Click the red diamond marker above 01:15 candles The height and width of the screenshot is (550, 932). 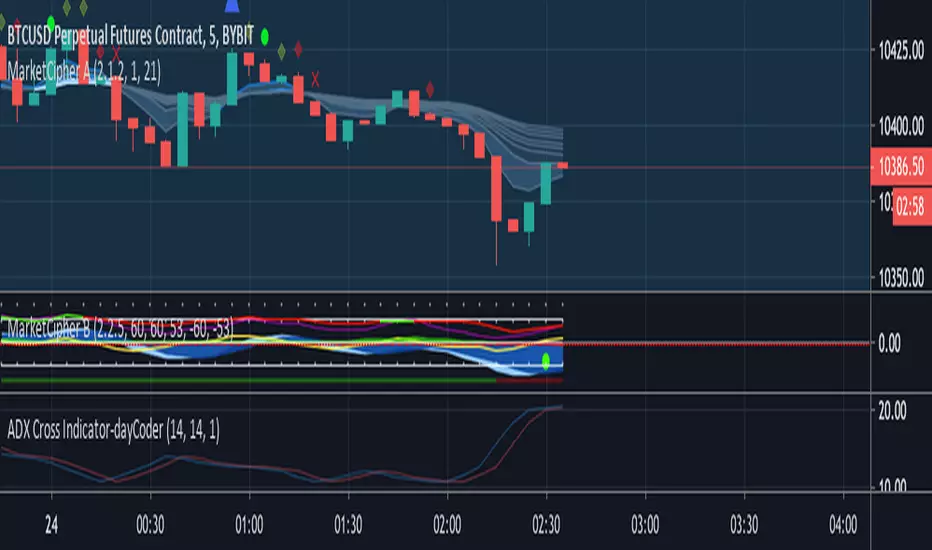[298, 49]
